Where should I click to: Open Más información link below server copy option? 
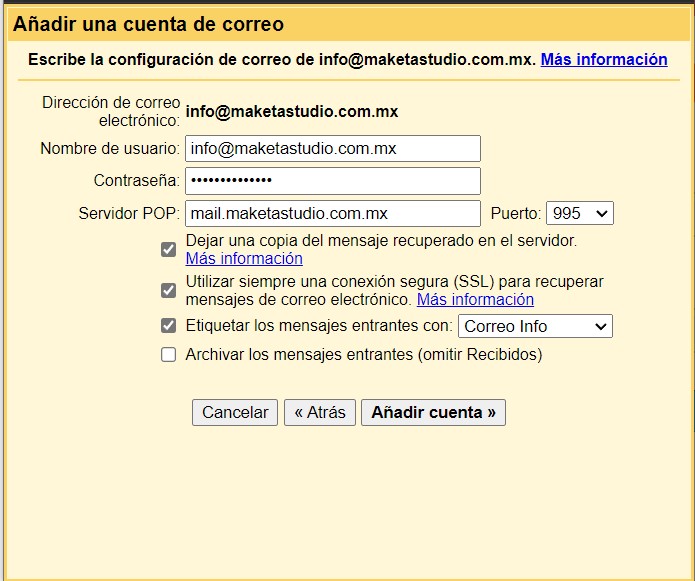pyautogui.click(x=244, y=259)
